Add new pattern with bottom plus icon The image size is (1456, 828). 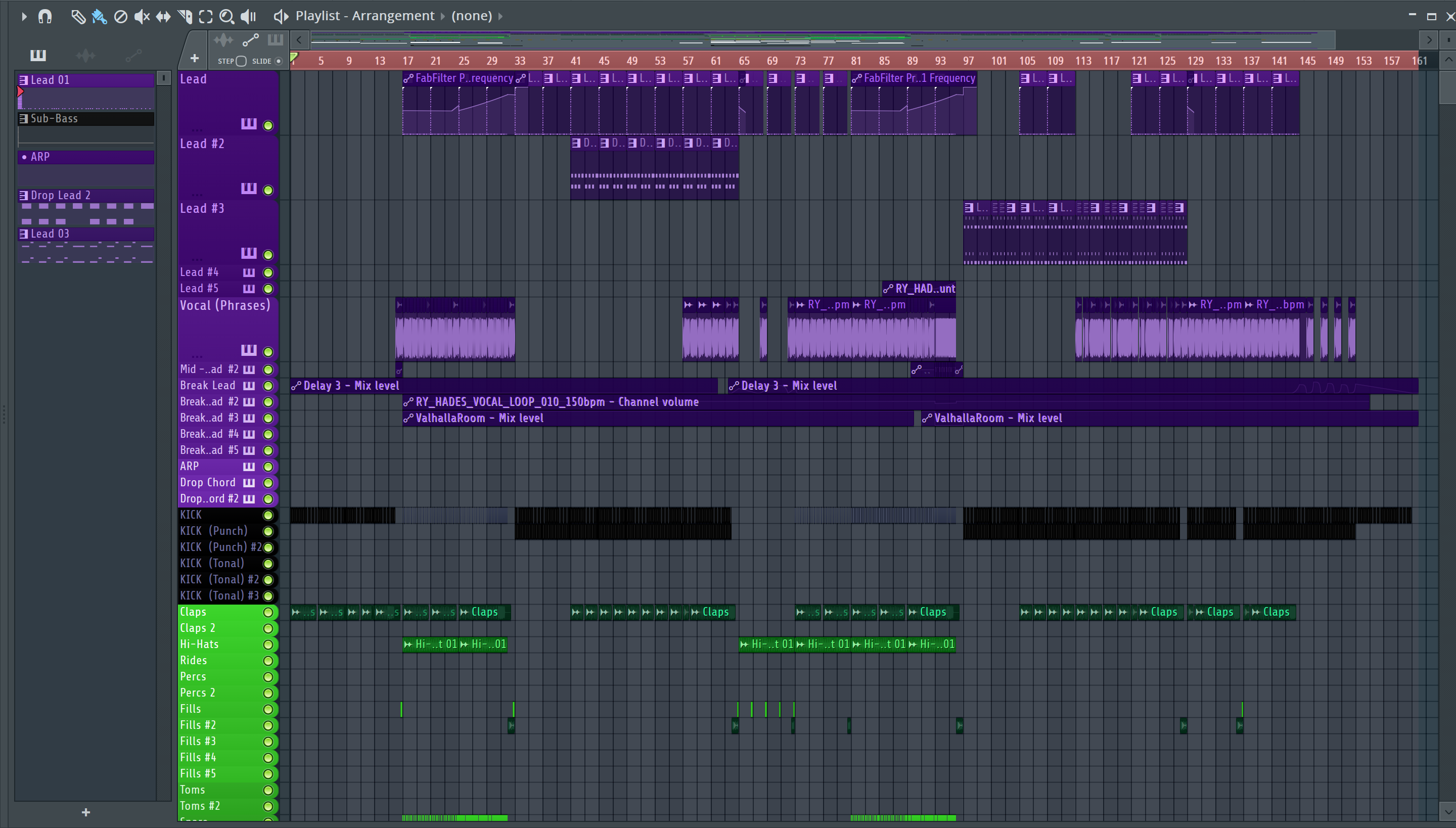tap(86, 813)
